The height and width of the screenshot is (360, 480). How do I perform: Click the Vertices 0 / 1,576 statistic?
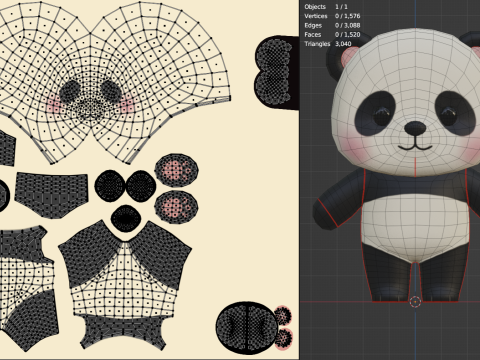332,16
